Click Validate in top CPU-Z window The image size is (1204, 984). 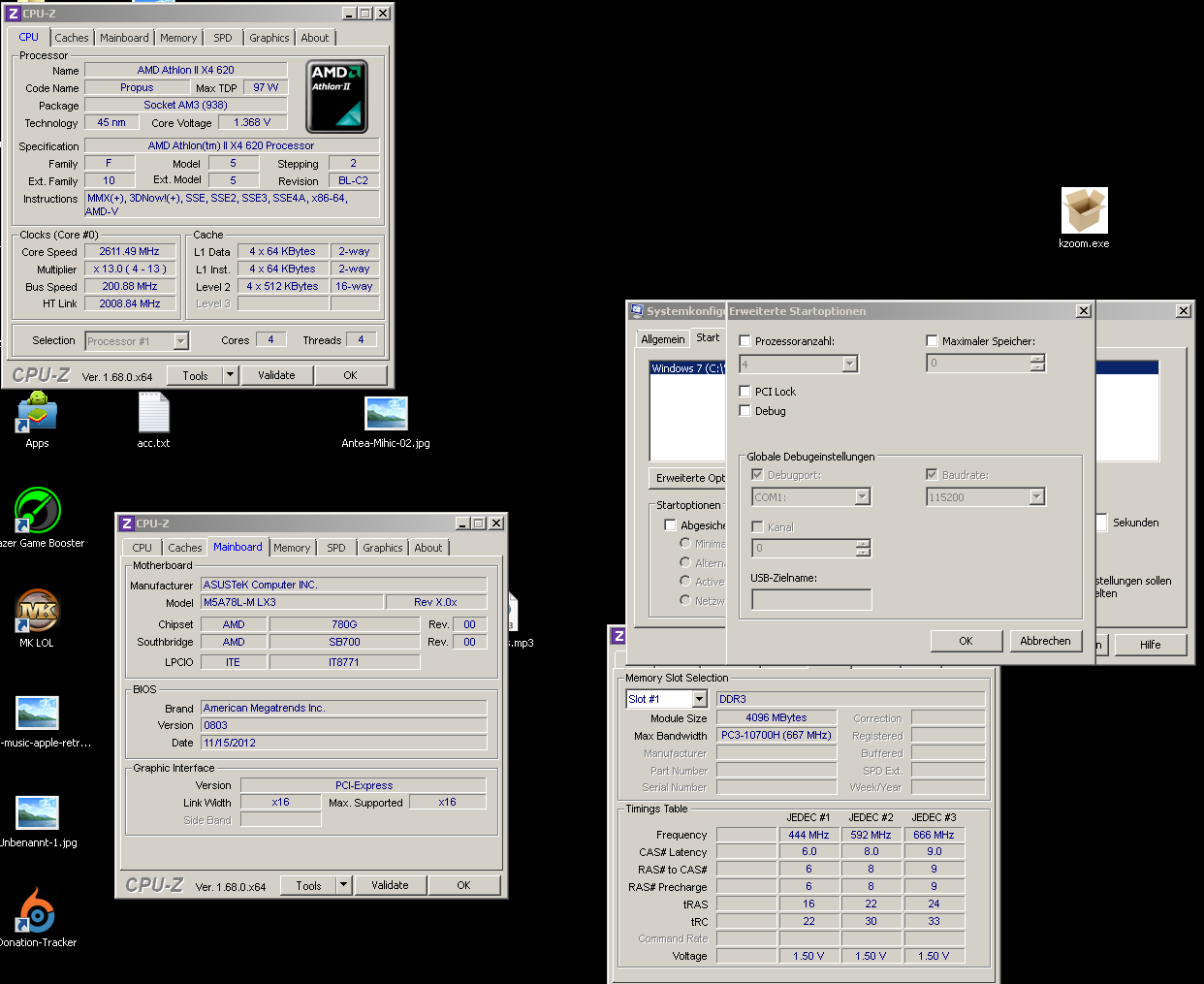click(276, 375)
